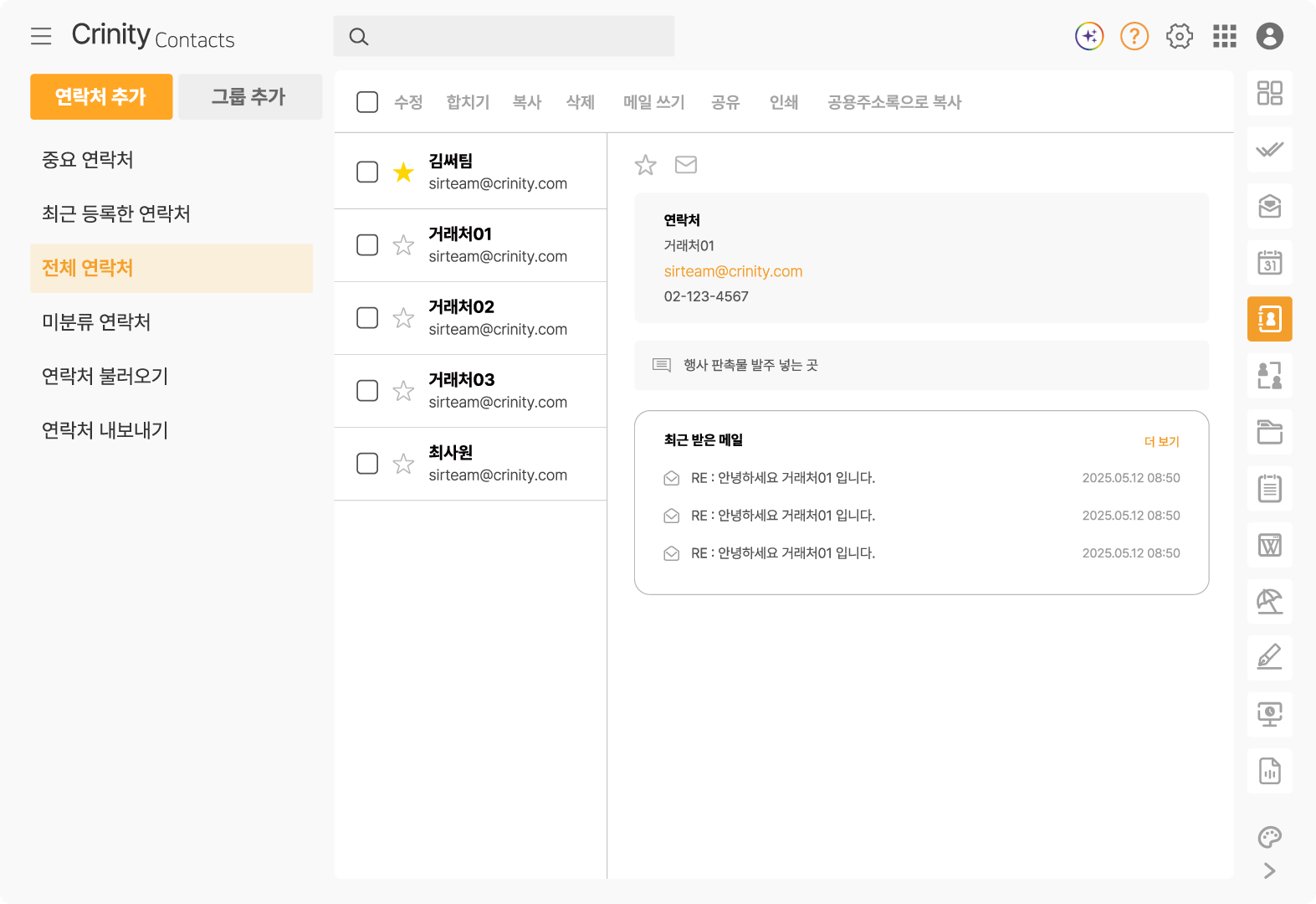
Task: Click 합치기 in the toolbar
Action: pyautogui.click(x=468, y=102)
